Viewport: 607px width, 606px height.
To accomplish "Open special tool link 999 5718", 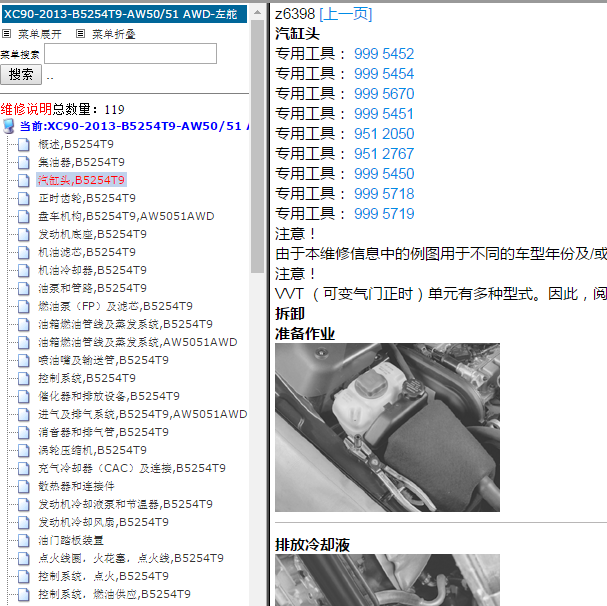I will click(384, 194).
